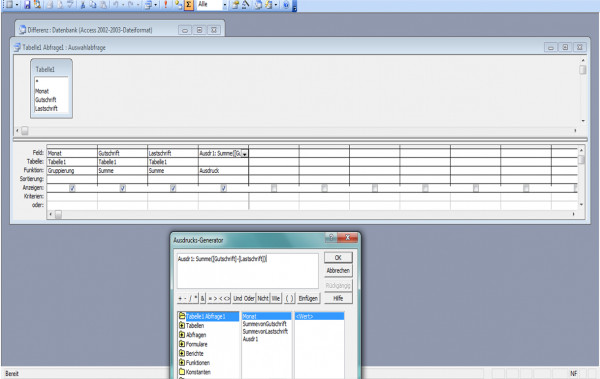Expand the Tabellen folder in the expression tree
This screenshot has width=600, height=379.
point(182,325)
